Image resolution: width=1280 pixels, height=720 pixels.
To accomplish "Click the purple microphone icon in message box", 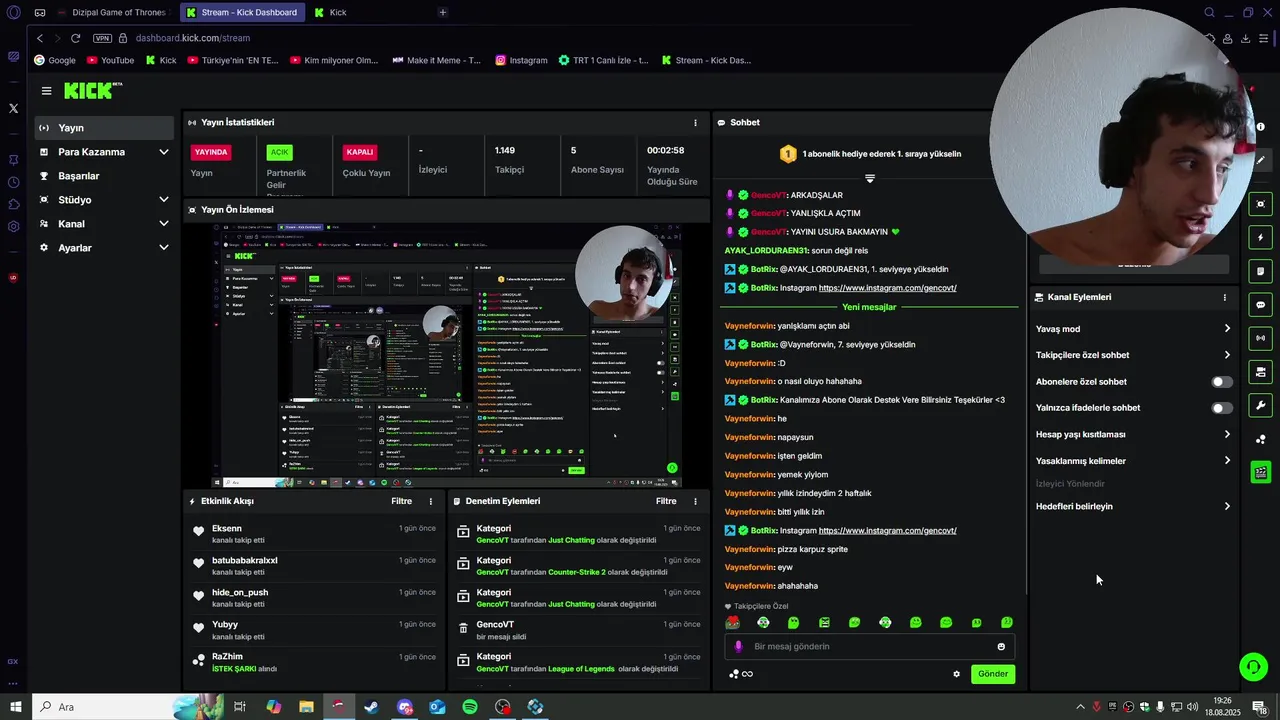I will 739,646.
